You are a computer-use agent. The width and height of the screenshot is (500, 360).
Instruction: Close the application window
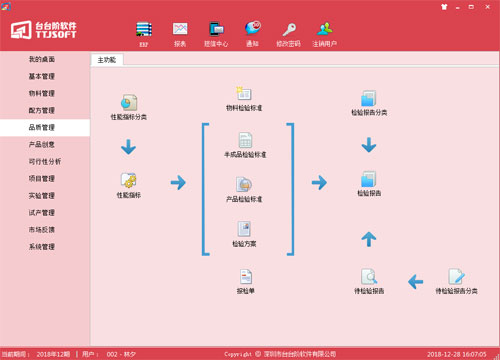click(487, 7)
